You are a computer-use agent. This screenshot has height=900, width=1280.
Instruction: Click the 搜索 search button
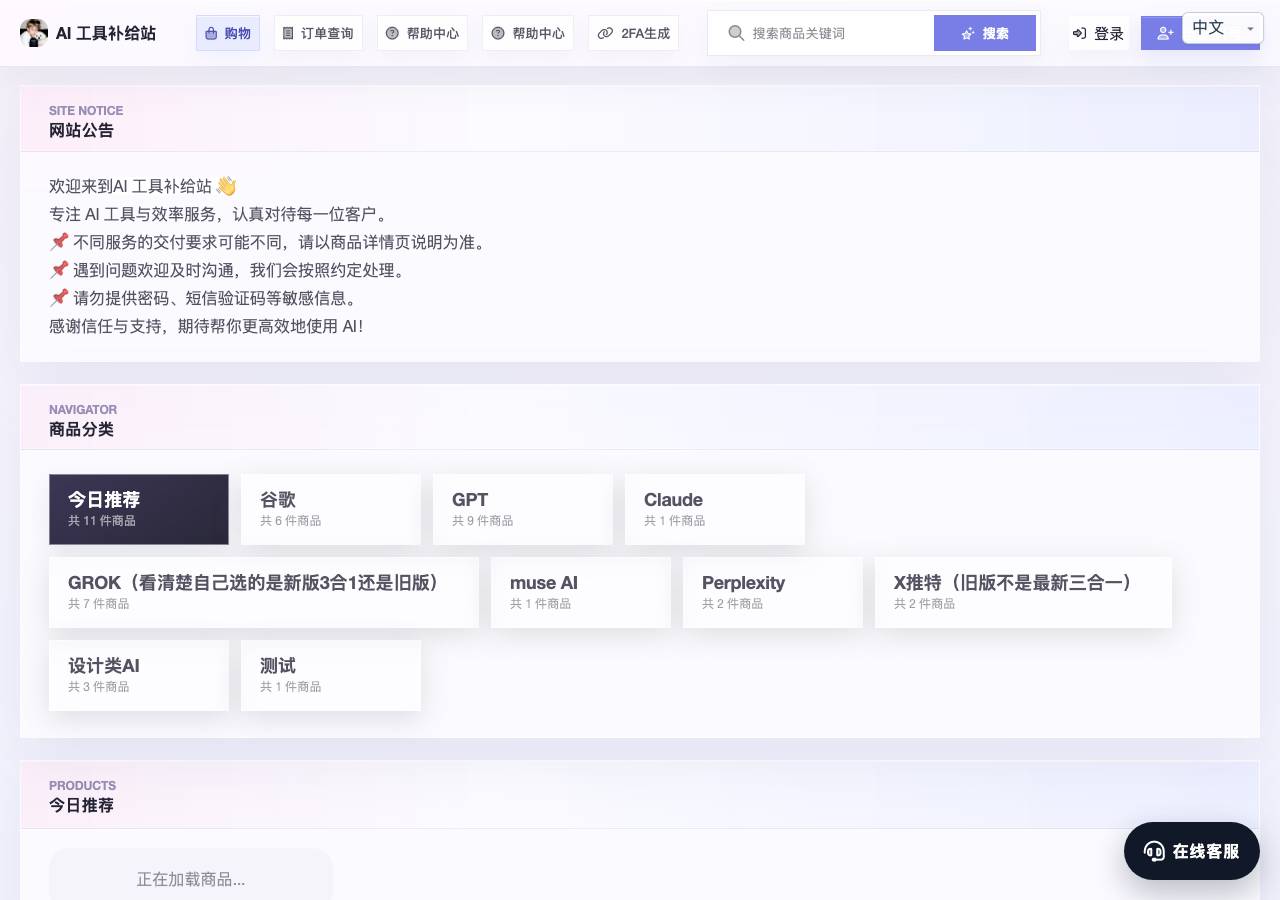coord(985,33)
